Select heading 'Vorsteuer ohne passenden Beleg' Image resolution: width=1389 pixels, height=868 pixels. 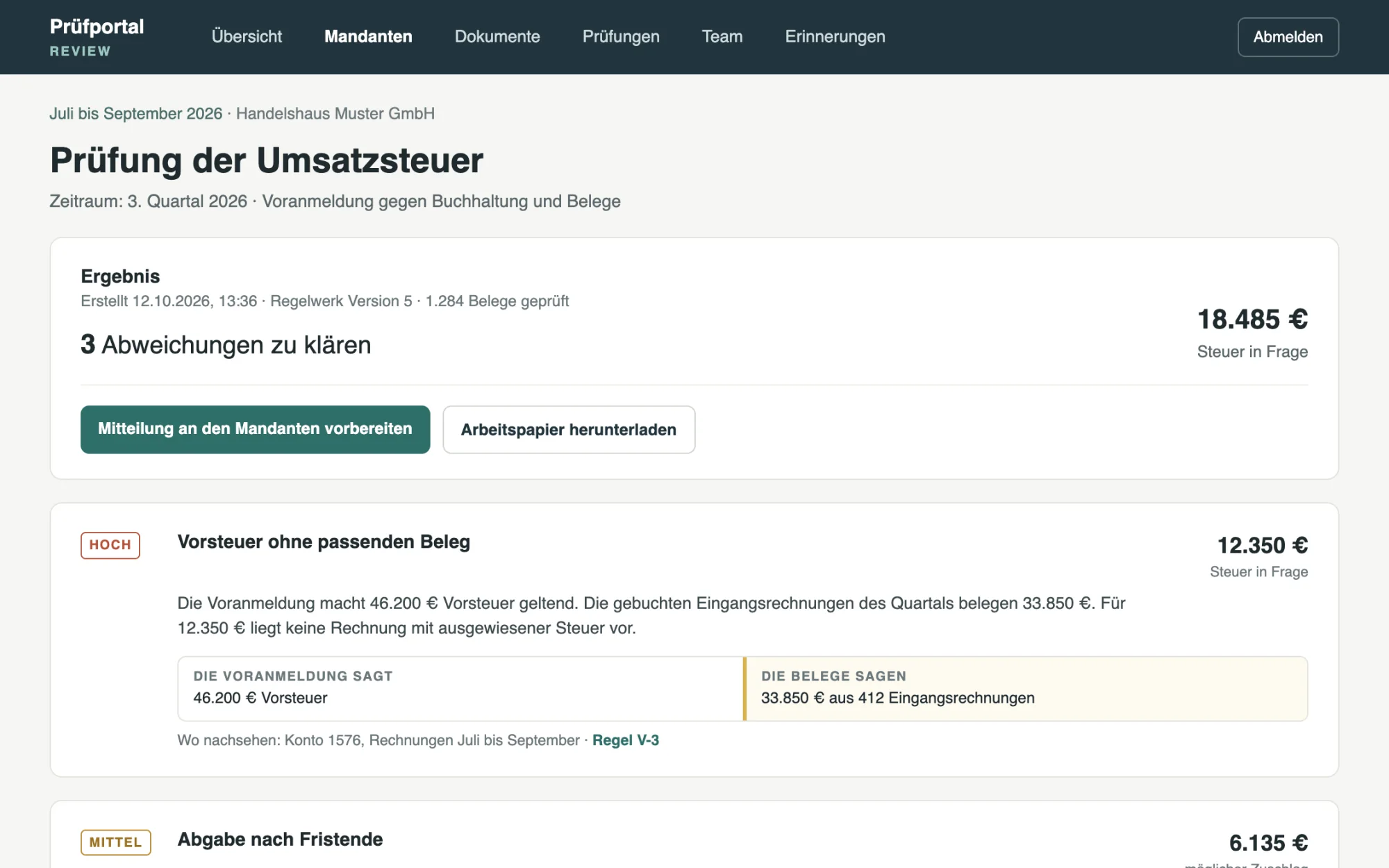324,542
